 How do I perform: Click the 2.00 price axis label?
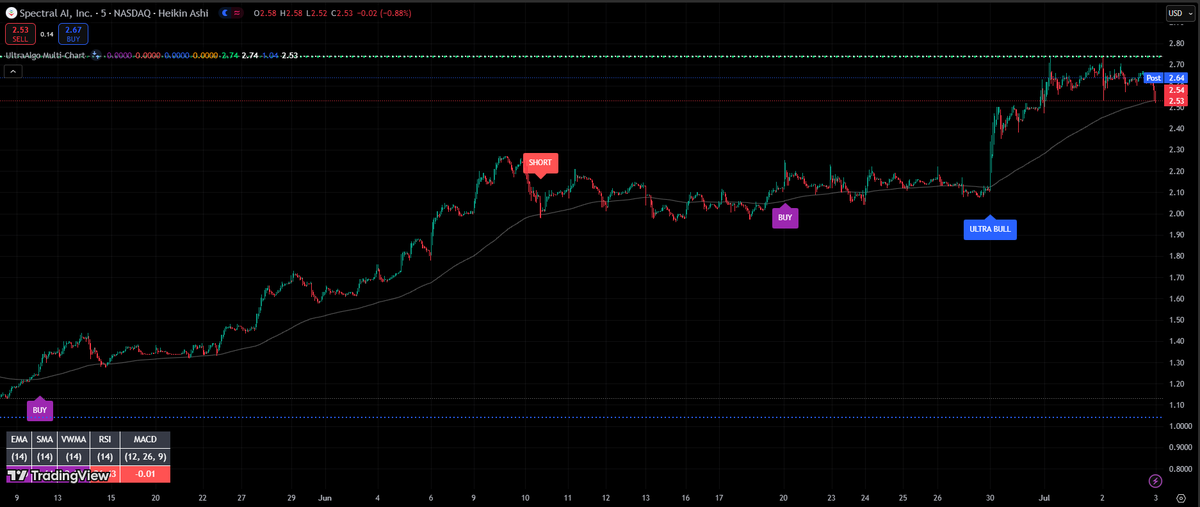[x=1176, y=214]
